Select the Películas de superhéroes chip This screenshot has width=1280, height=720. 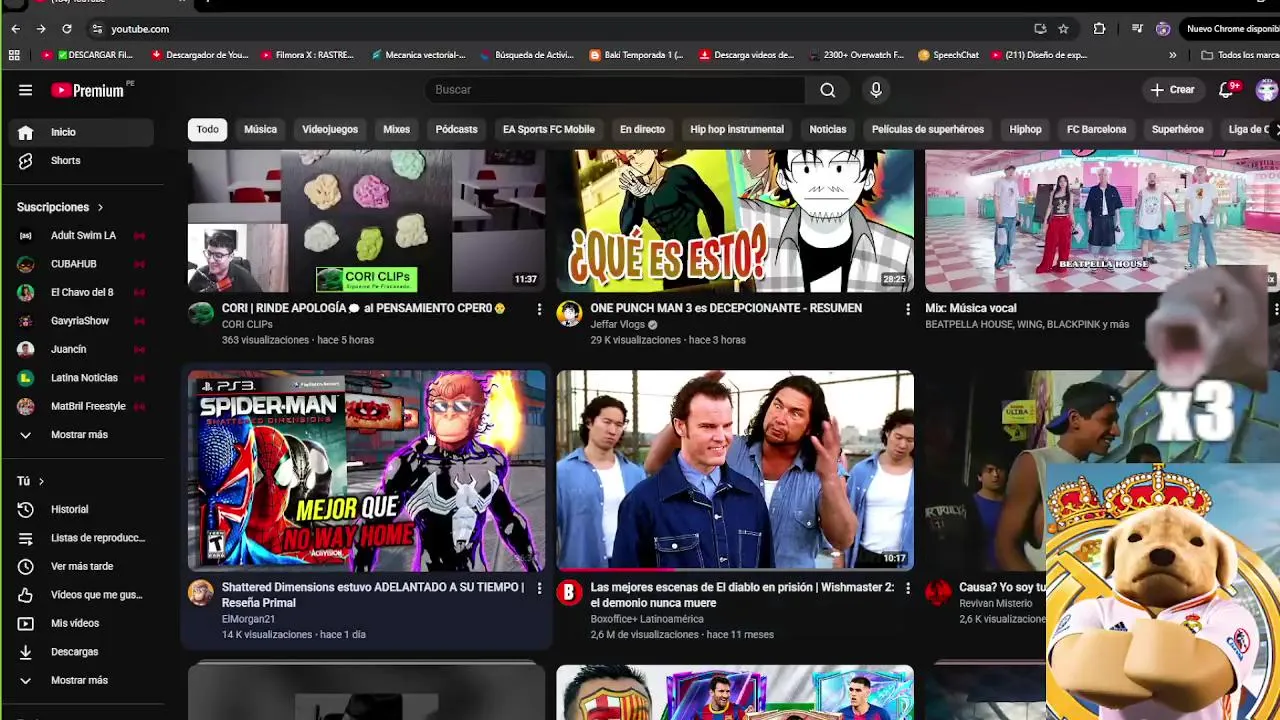coord(928,129)
